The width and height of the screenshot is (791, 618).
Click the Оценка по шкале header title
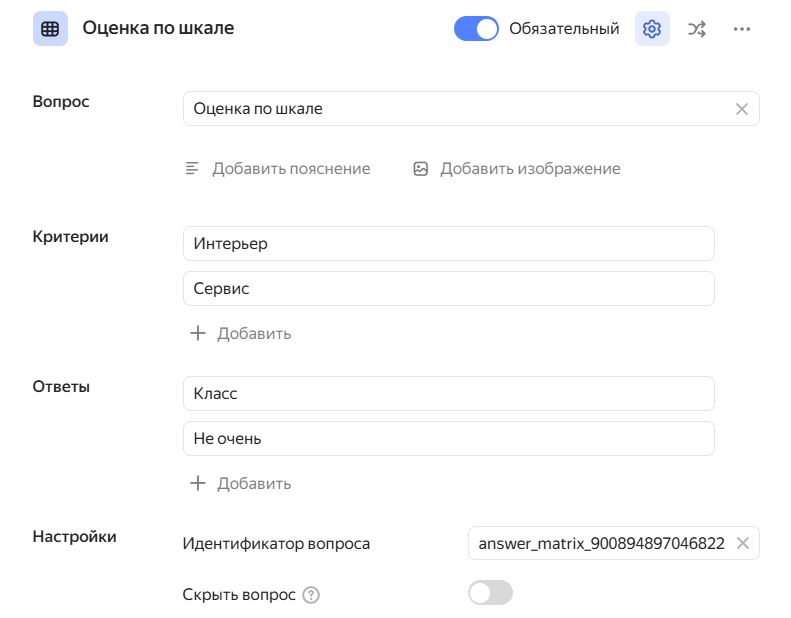coord(158,28)
